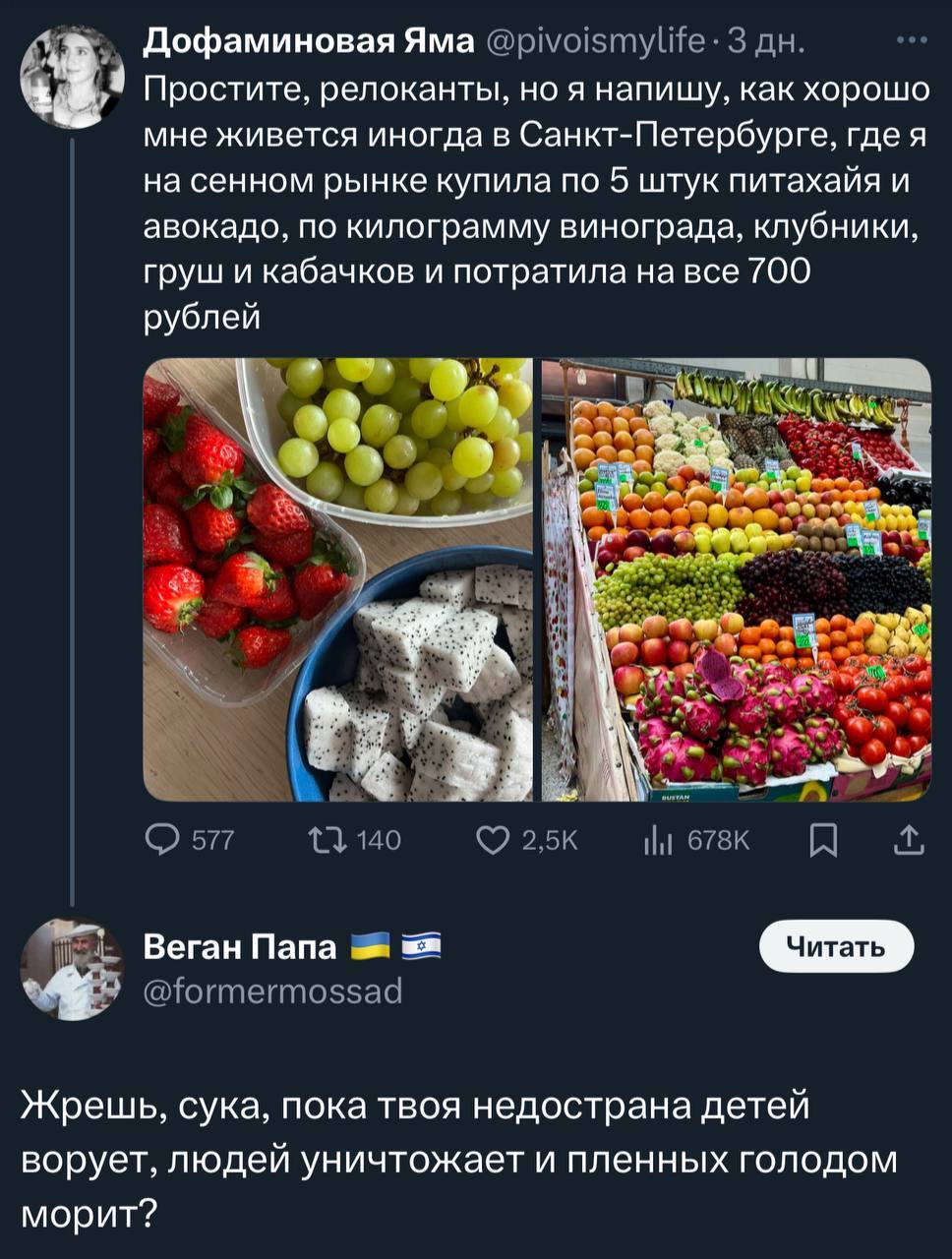Open view analytics bar chart icon
This screenshot has width=952, height=1259.
(656, 839)
